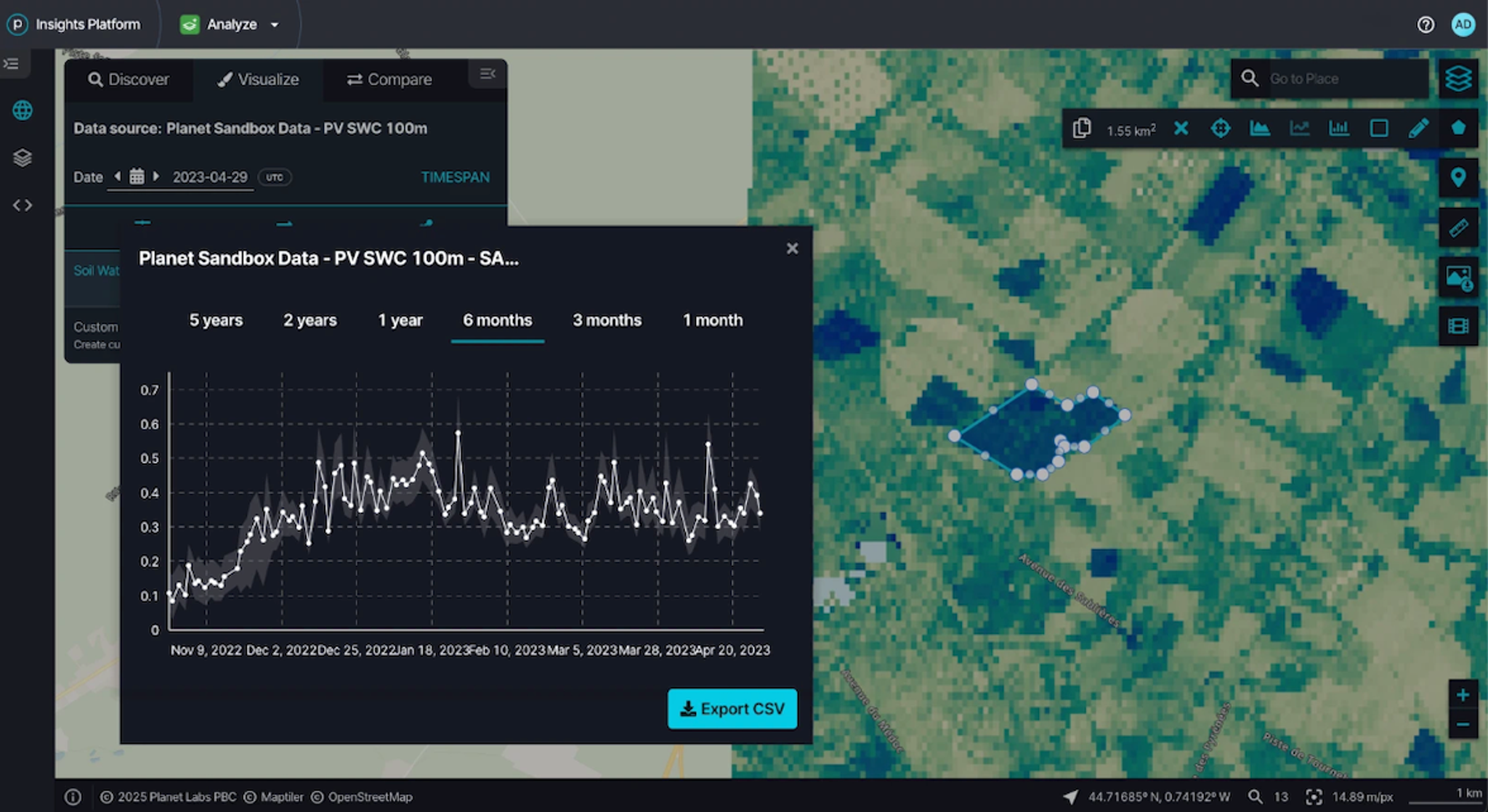The width and height of the screenshot is (1488, 812).
Task: Select the 1 month range tab
Action: click(x=713, y=320)
